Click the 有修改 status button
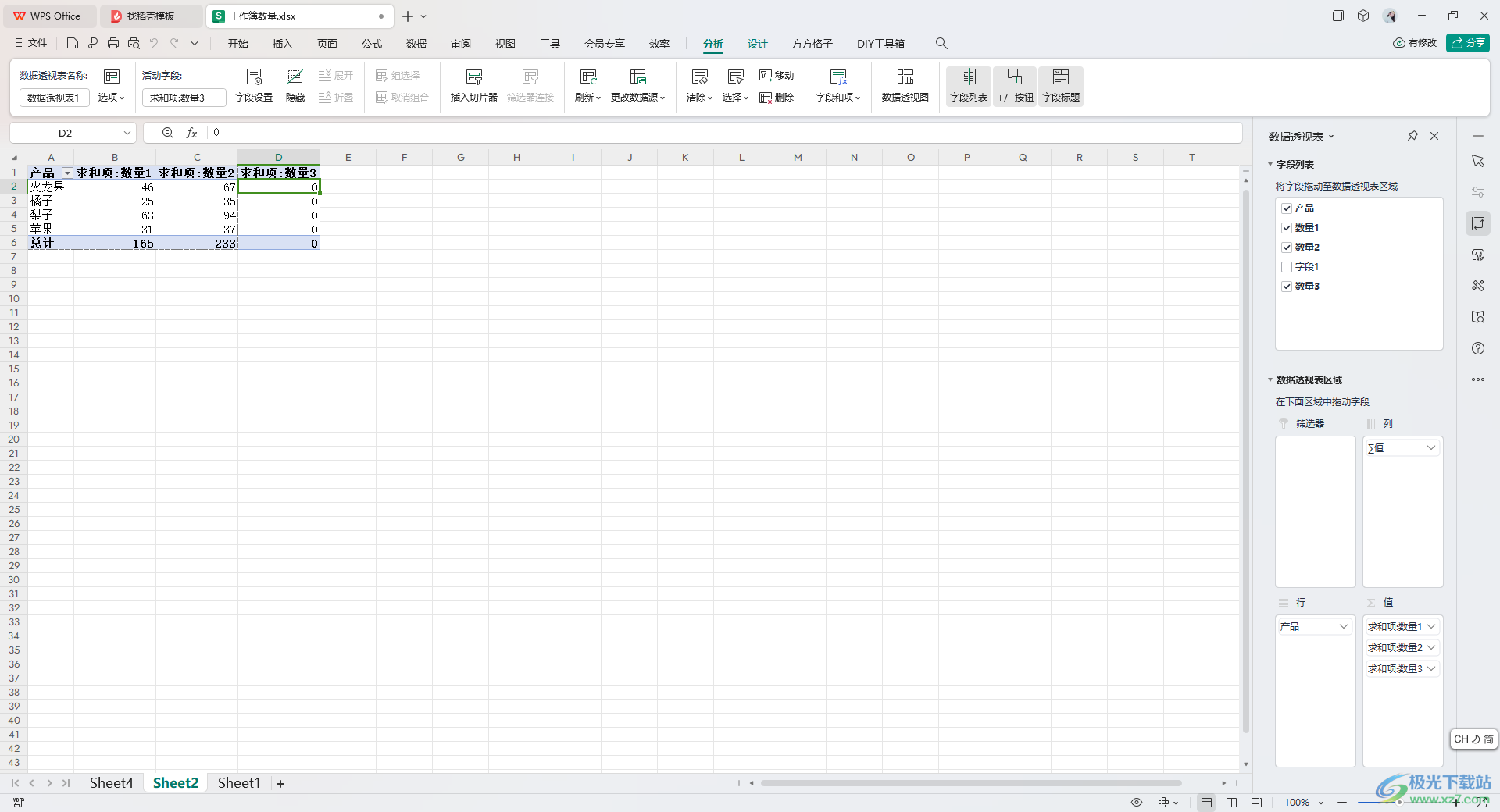Viewport: 1500px width, 812px height. (x=1415, y=43)
